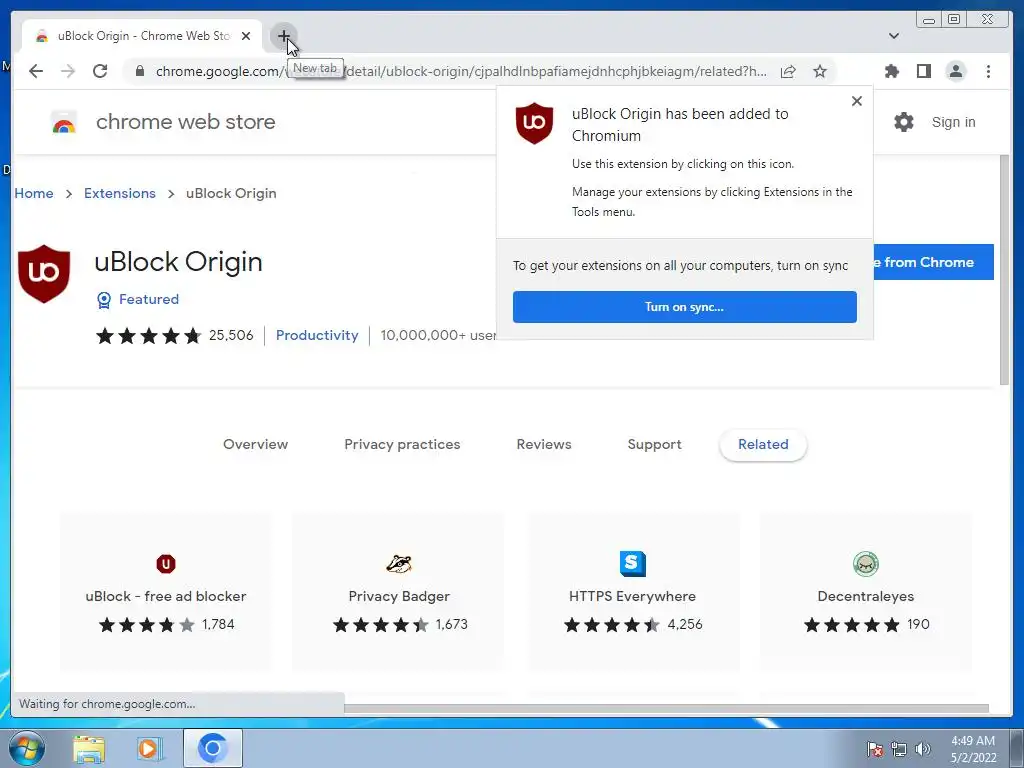Viewport: 1024px width, 768px height.
Task: Click the padlock site info icon
Action: (x=139, y=71)
